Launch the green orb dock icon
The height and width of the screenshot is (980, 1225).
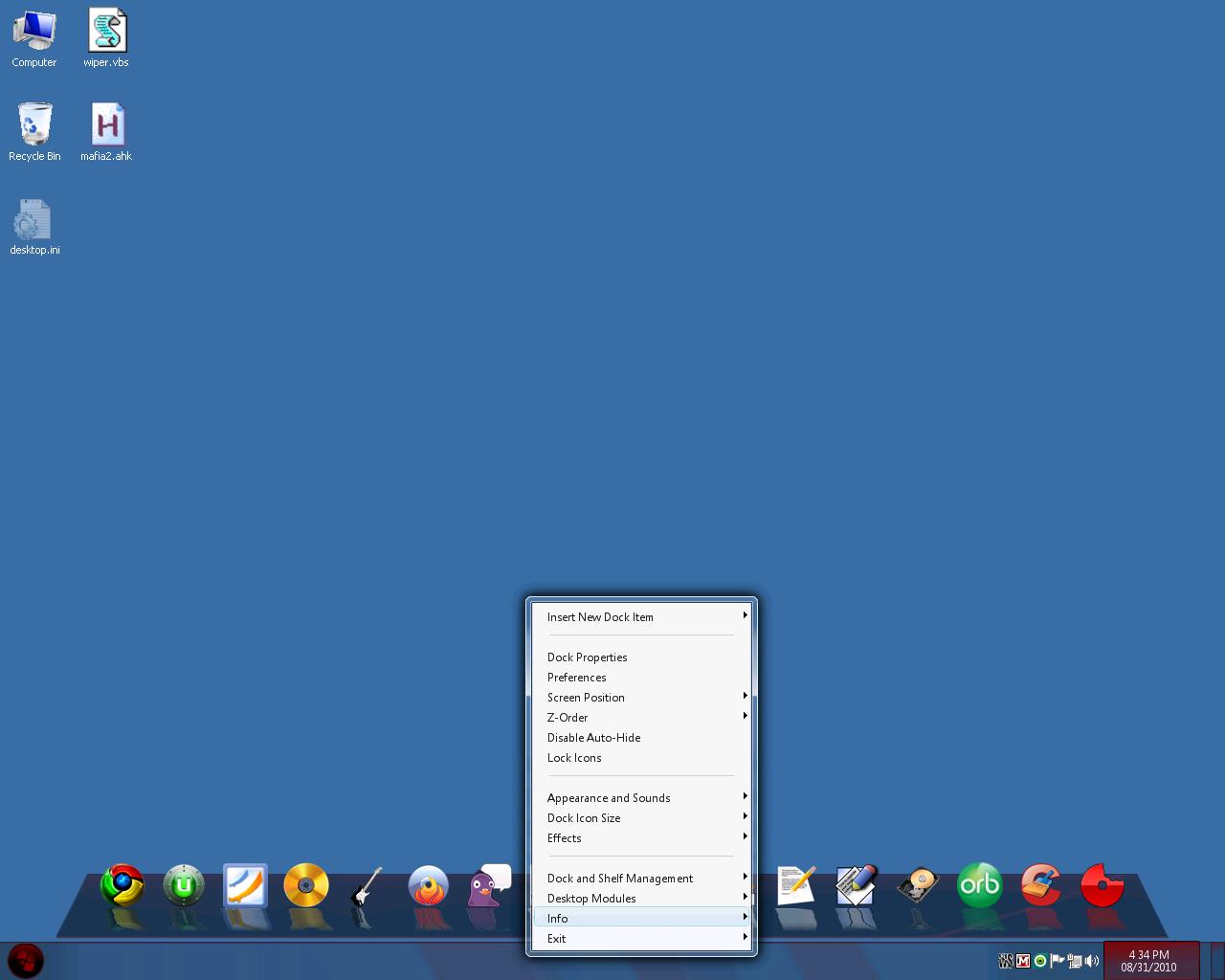[x=979, y=885]
